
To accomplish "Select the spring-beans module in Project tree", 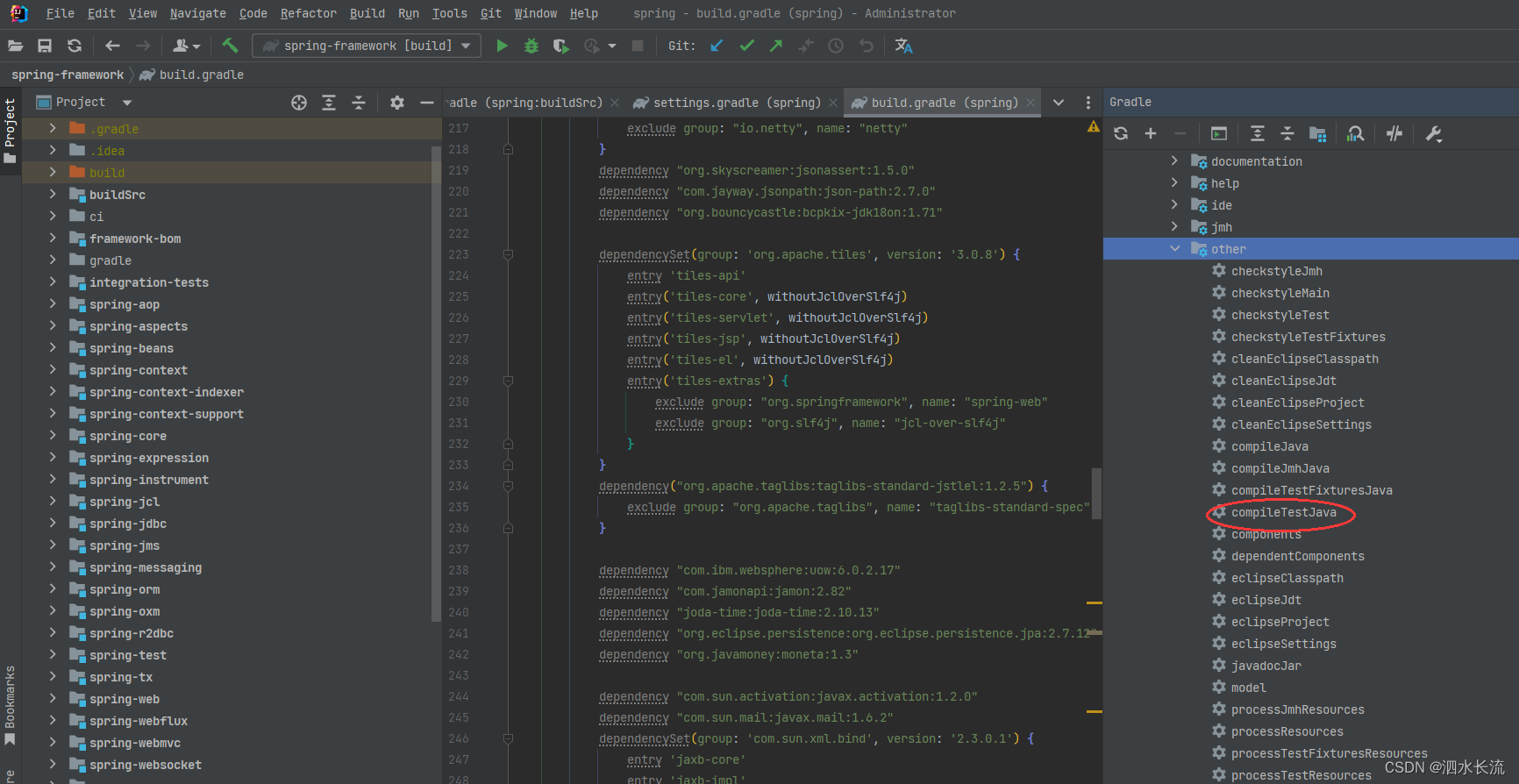I will pos(132,348).
